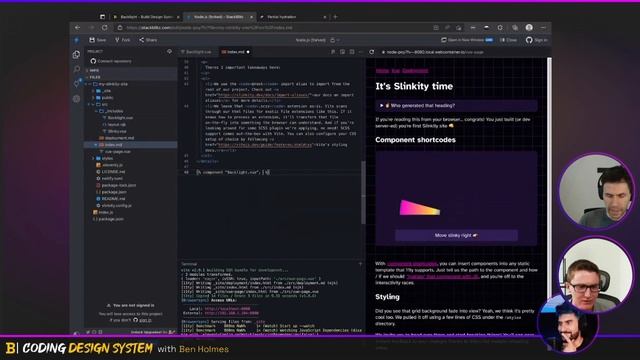Image resolution: width=640 pixels, height=360 pixels.
Task: Click the gradient slinky shape in preview
Action: 420,208
